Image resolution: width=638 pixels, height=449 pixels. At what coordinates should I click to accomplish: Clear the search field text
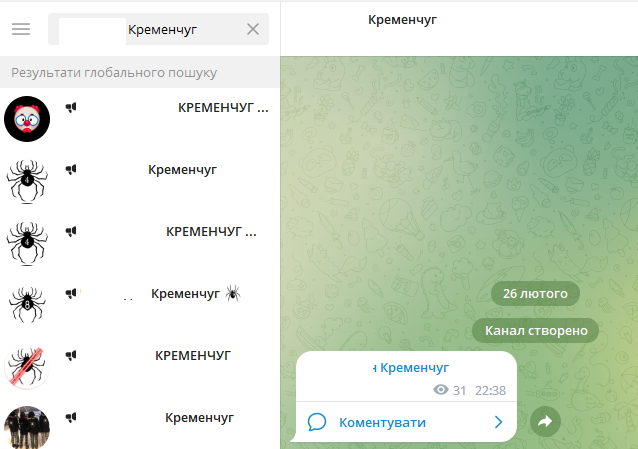coord(253,29)
